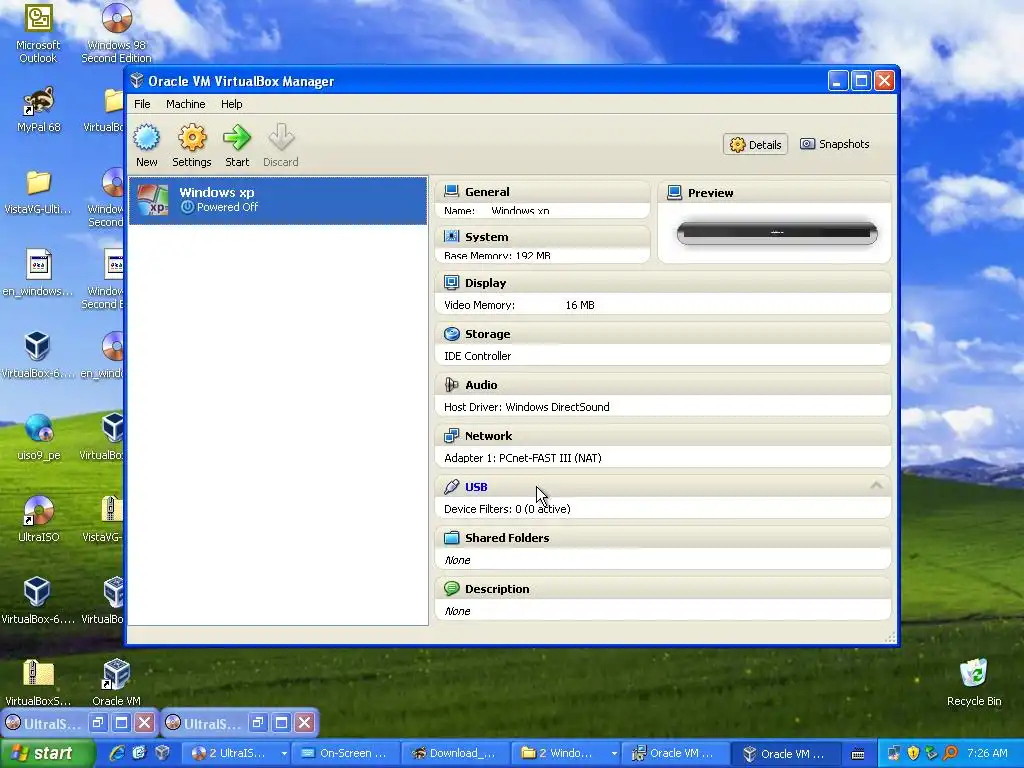Click the Network section header title
This screenshot has width=1024, height=768.
click(x=488, y=436)
